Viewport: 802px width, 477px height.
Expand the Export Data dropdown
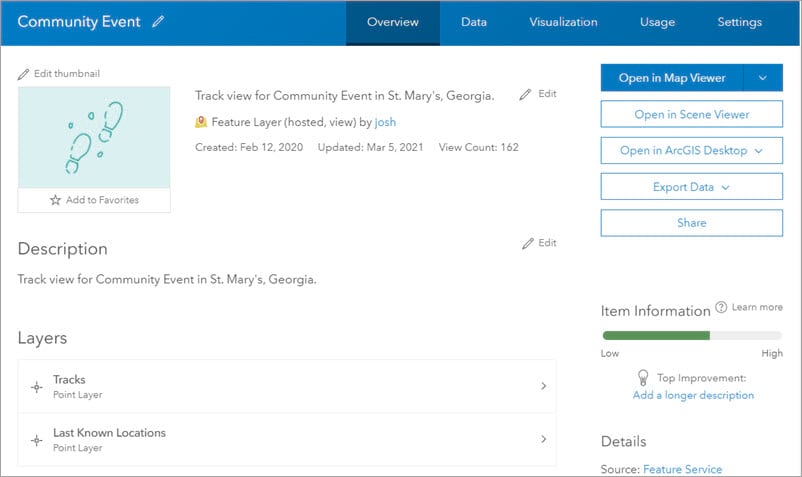coord(691,187)
